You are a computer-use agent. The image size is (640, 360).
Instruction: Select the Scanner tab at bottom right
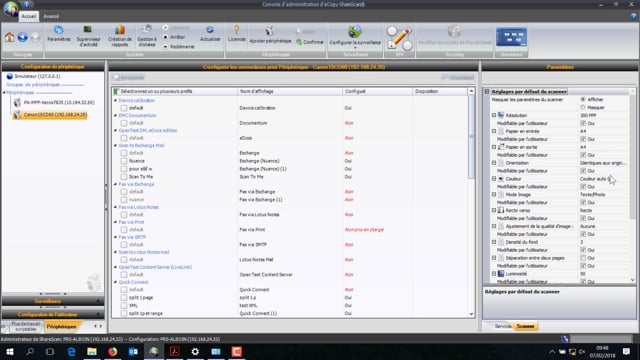525,326
